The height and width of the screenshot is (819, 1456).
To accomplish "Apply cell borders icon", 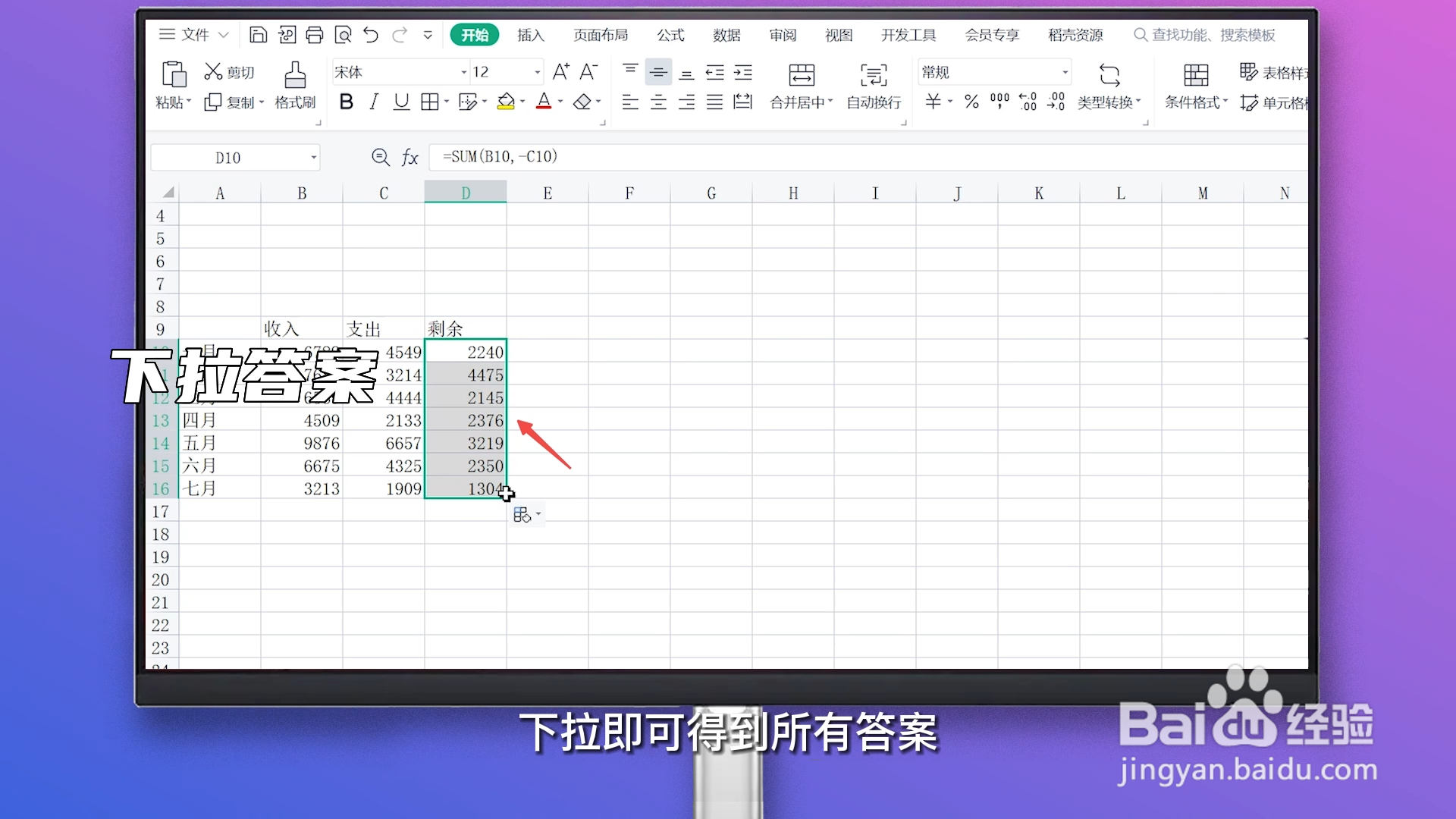I will click(x=430, y=102).
